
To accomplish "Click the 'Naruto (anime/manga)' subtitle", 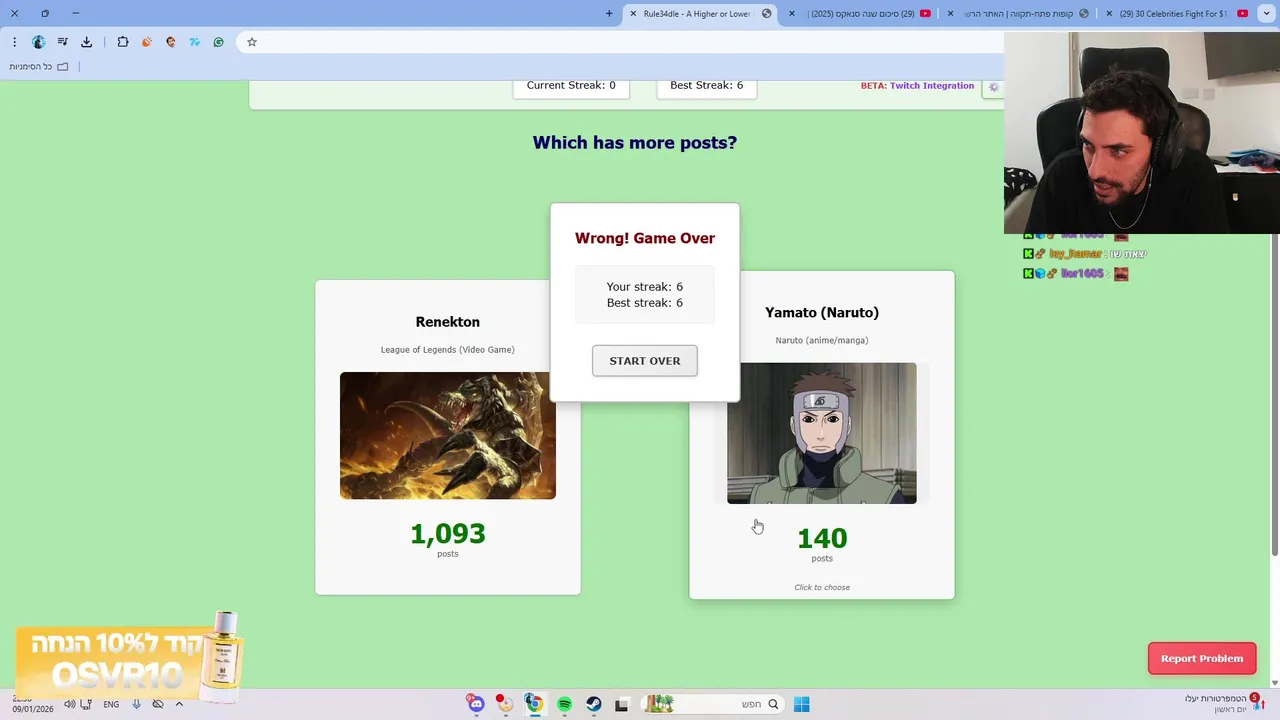I will point(822,340).
